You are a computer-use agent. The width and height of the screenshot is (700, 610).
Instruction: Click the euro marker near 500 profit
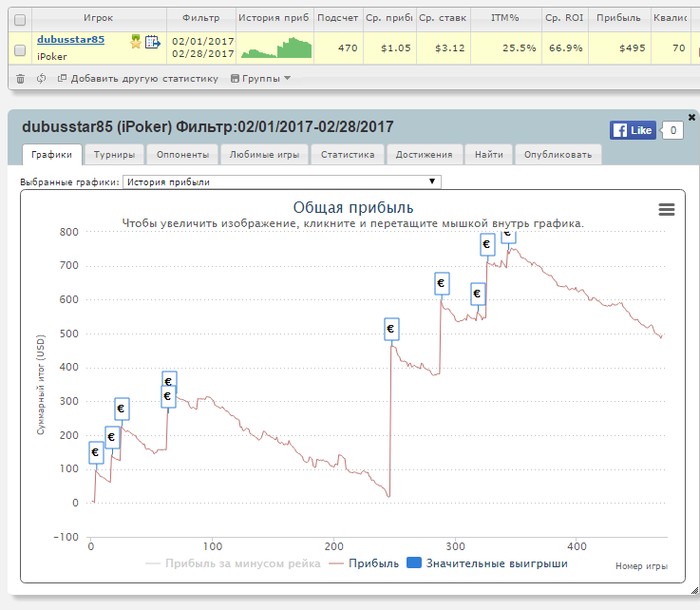tap(392, 329)
